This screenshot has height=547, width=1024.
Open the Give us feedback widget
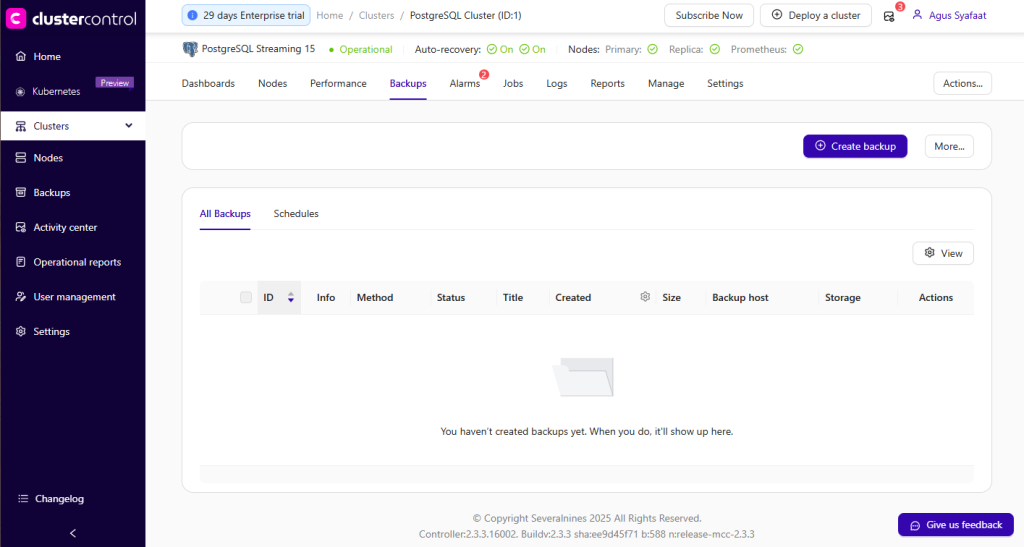click(x=955, y=525)
